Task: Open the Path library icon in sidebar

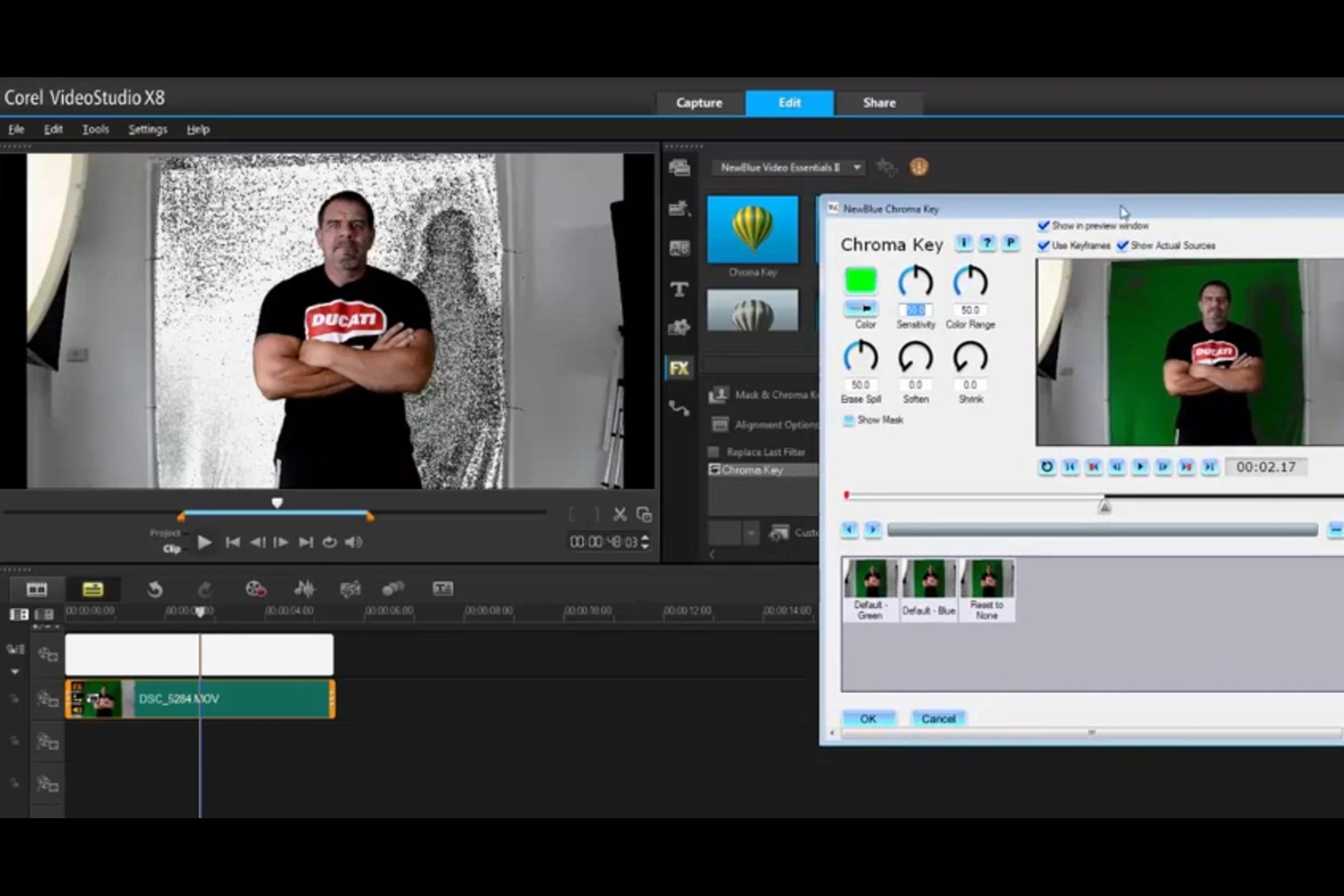Action: [x=679, y=408]
